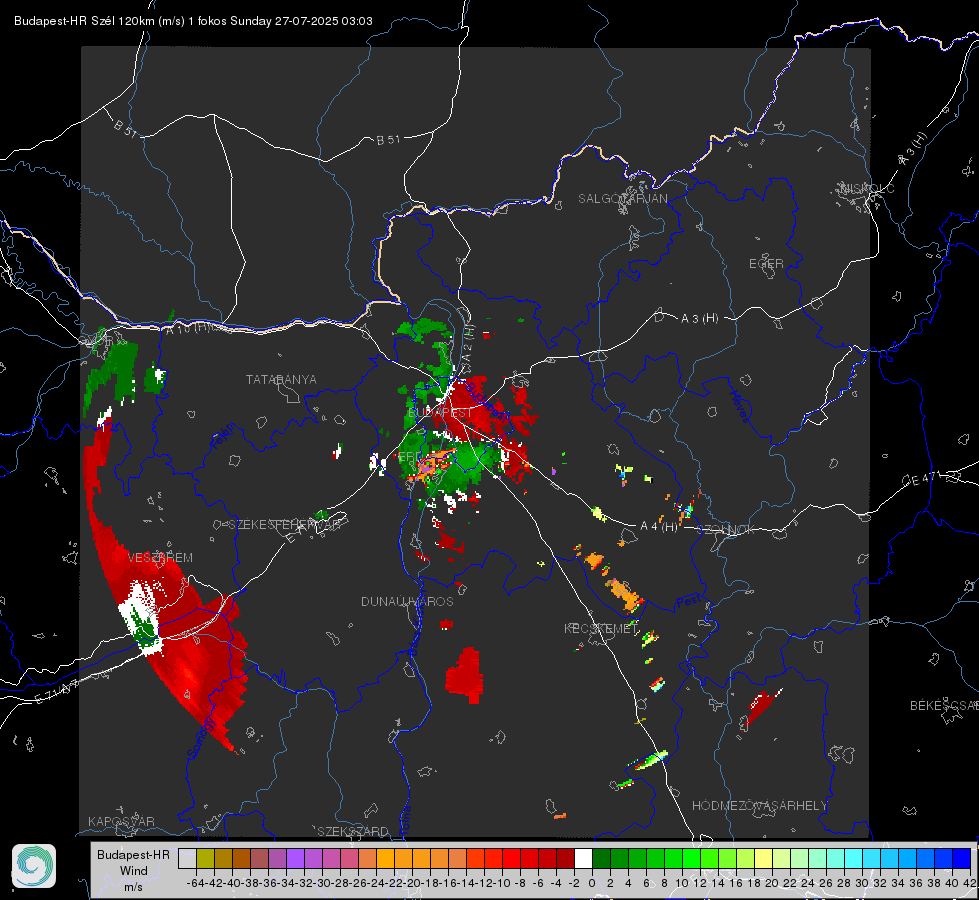979x900 pixels.
Task: Pick the bright red swatch between -10 and -8
Action: coord(511,858)
